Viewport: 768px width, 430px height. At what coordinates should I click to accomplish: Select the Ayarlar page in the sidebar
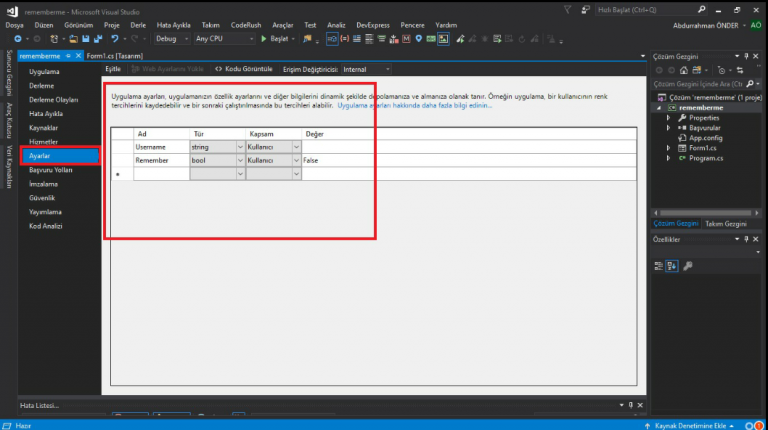[x=60, y=156]
